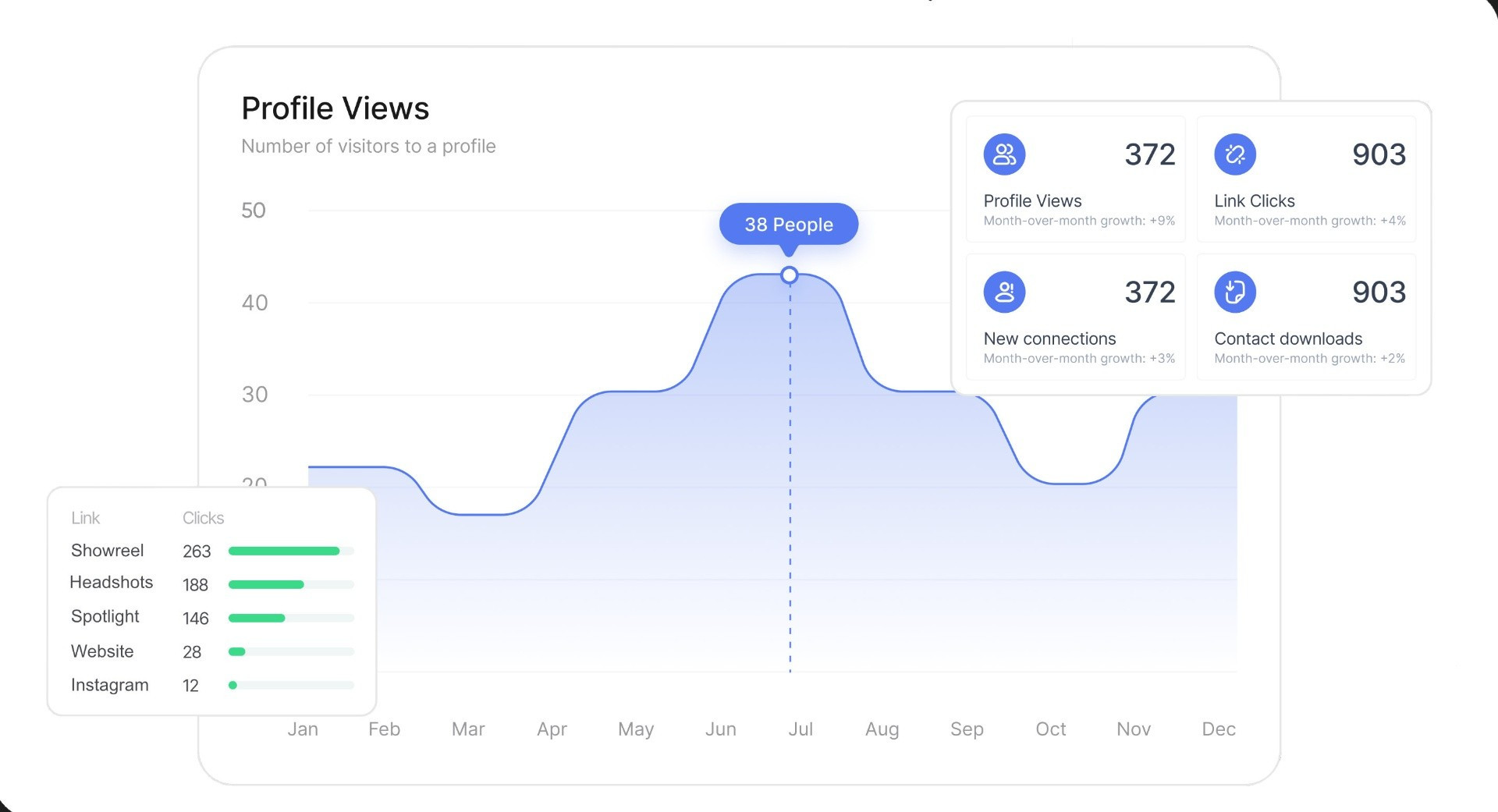Click the Clicks column header
The image size is (1498, 812).
(x=203, y=518)
